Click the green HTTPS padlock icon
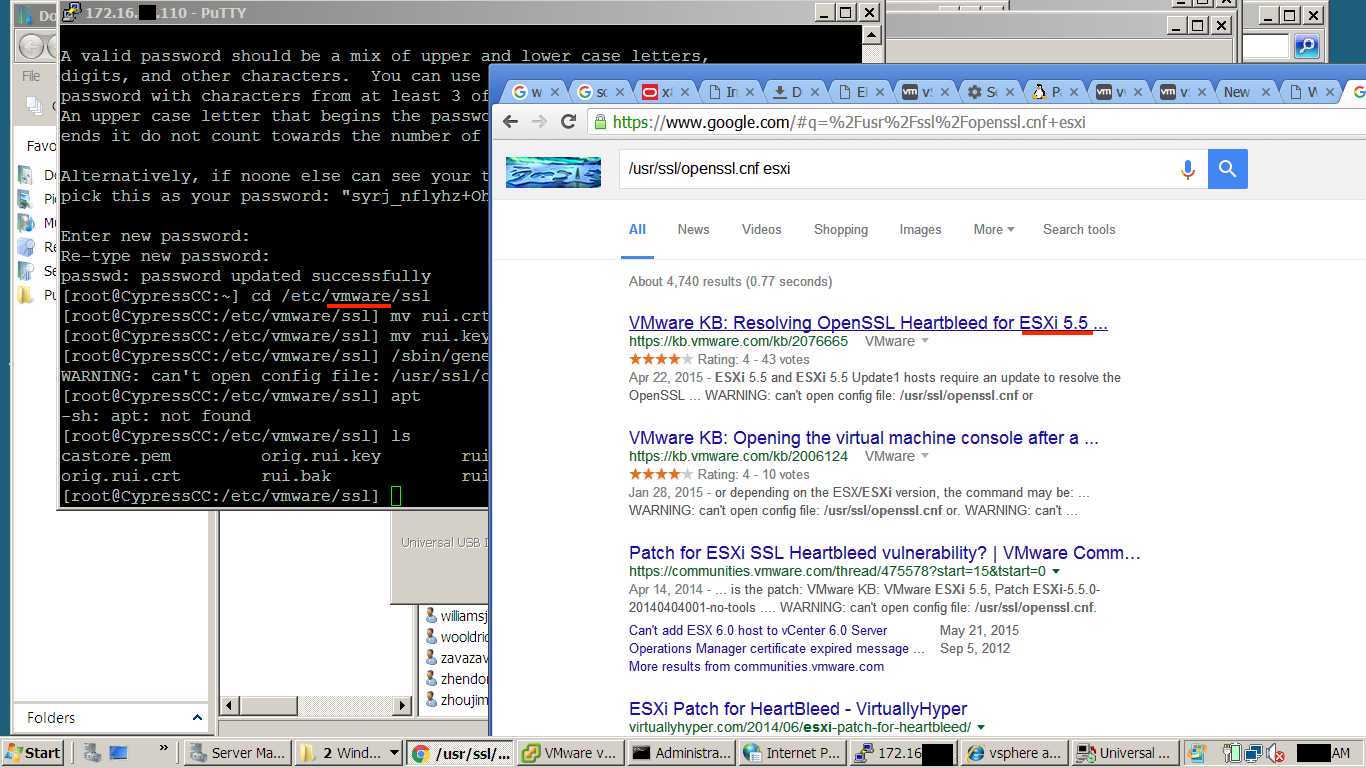 (600, 122)
